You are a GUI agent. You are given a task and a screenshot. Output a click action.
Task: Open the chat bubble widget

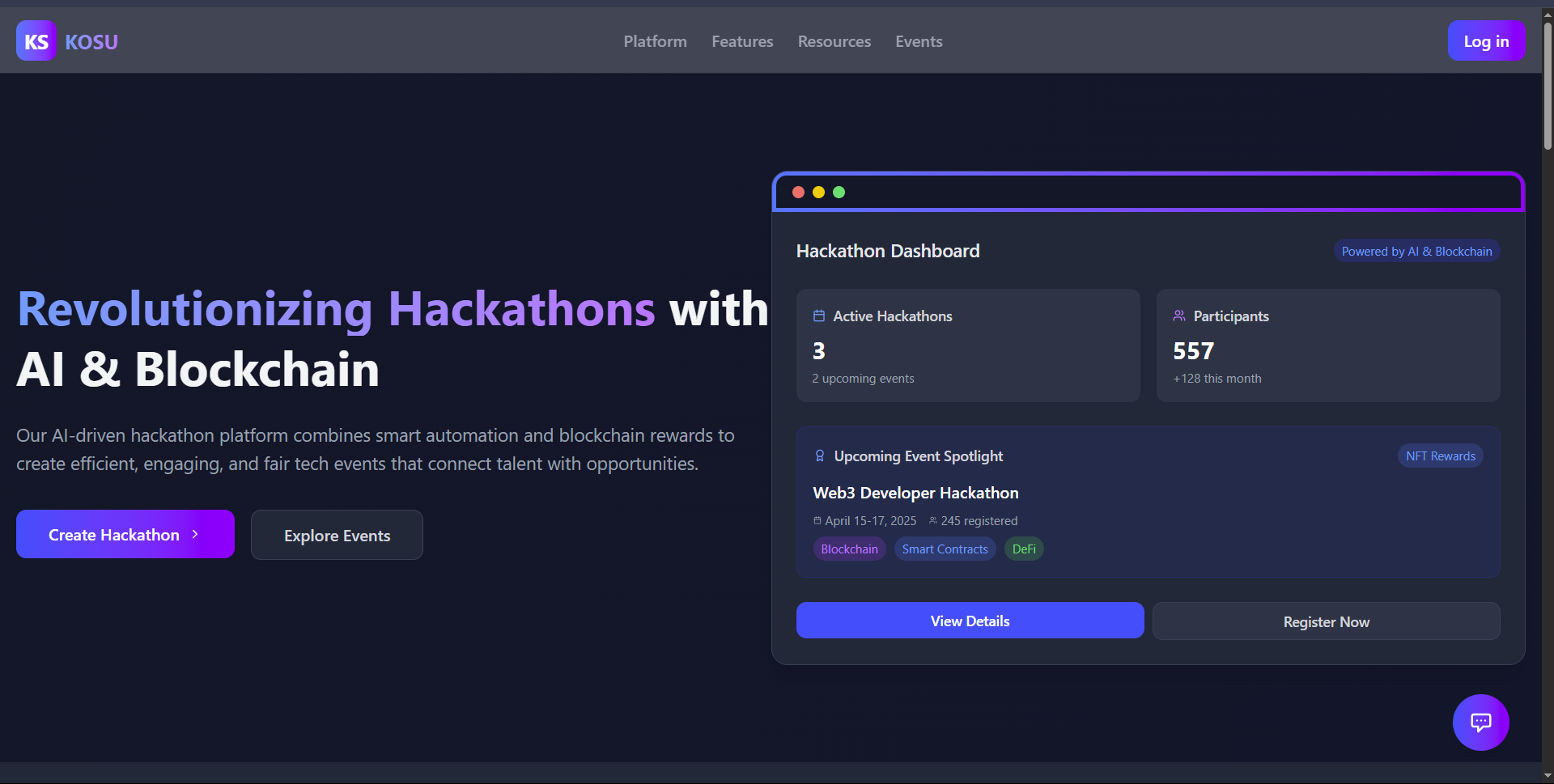point(1480,722)
